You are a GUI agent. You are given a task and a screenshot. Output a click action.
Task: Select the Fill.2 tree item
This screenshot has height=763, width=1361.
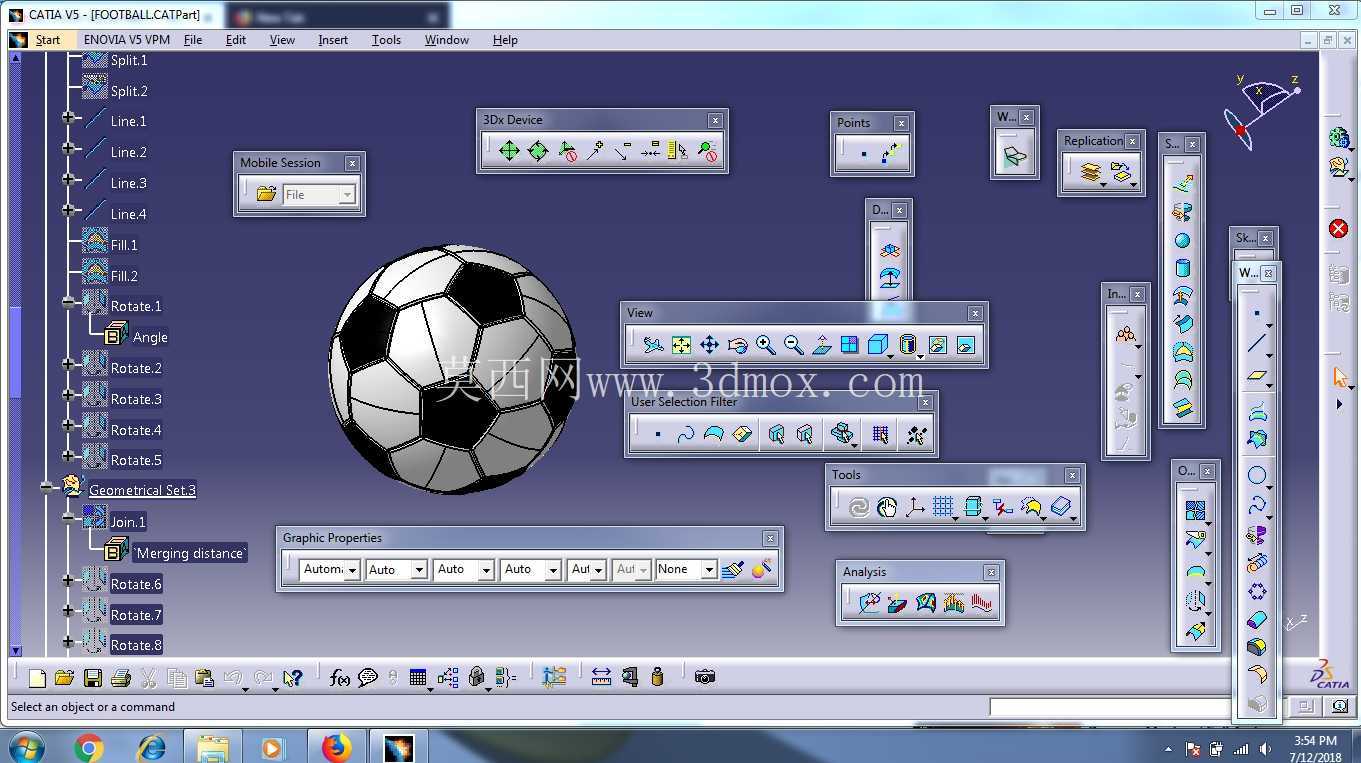click(124, 276)
